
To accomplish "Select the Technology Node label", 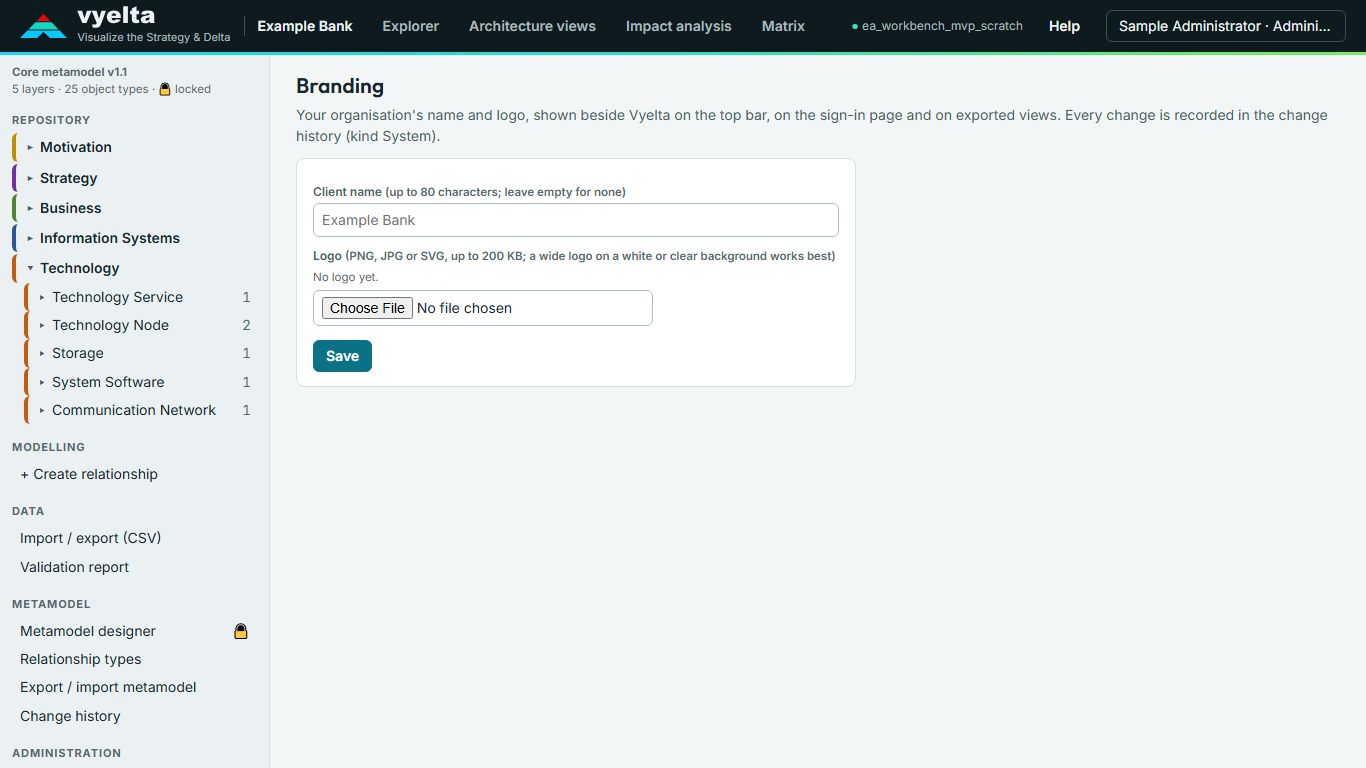I will coord(110,325).
